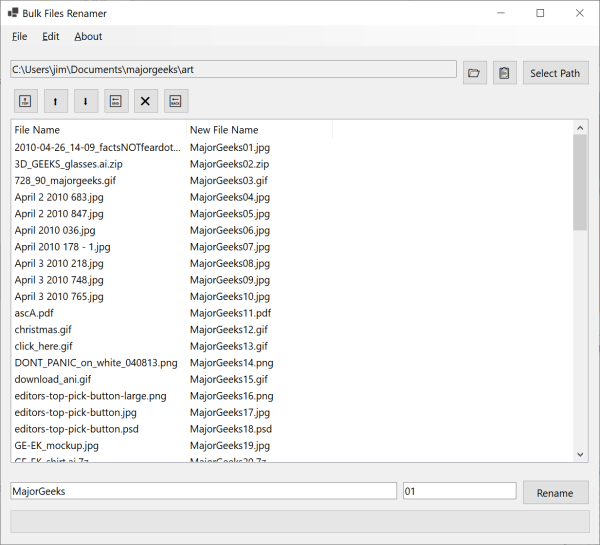The width and height of the screenshot is (600, 545).
Task: Click the MajorGeeks name prefix field
Action: [204, 491]
